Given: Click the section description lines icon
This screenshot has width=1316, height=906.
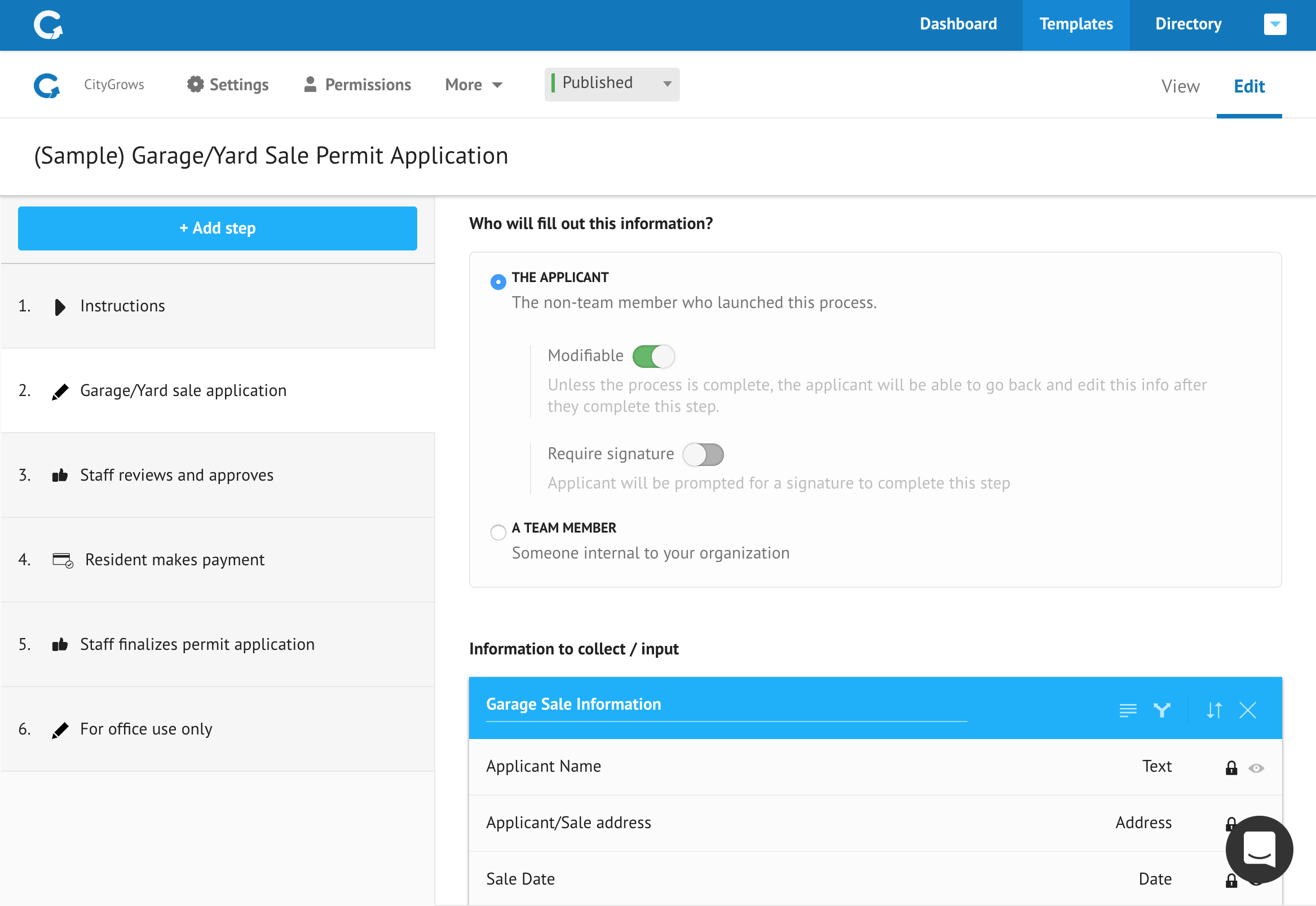Looking at the screenshot, I should pyautogui.click(x=1128, y=710).
